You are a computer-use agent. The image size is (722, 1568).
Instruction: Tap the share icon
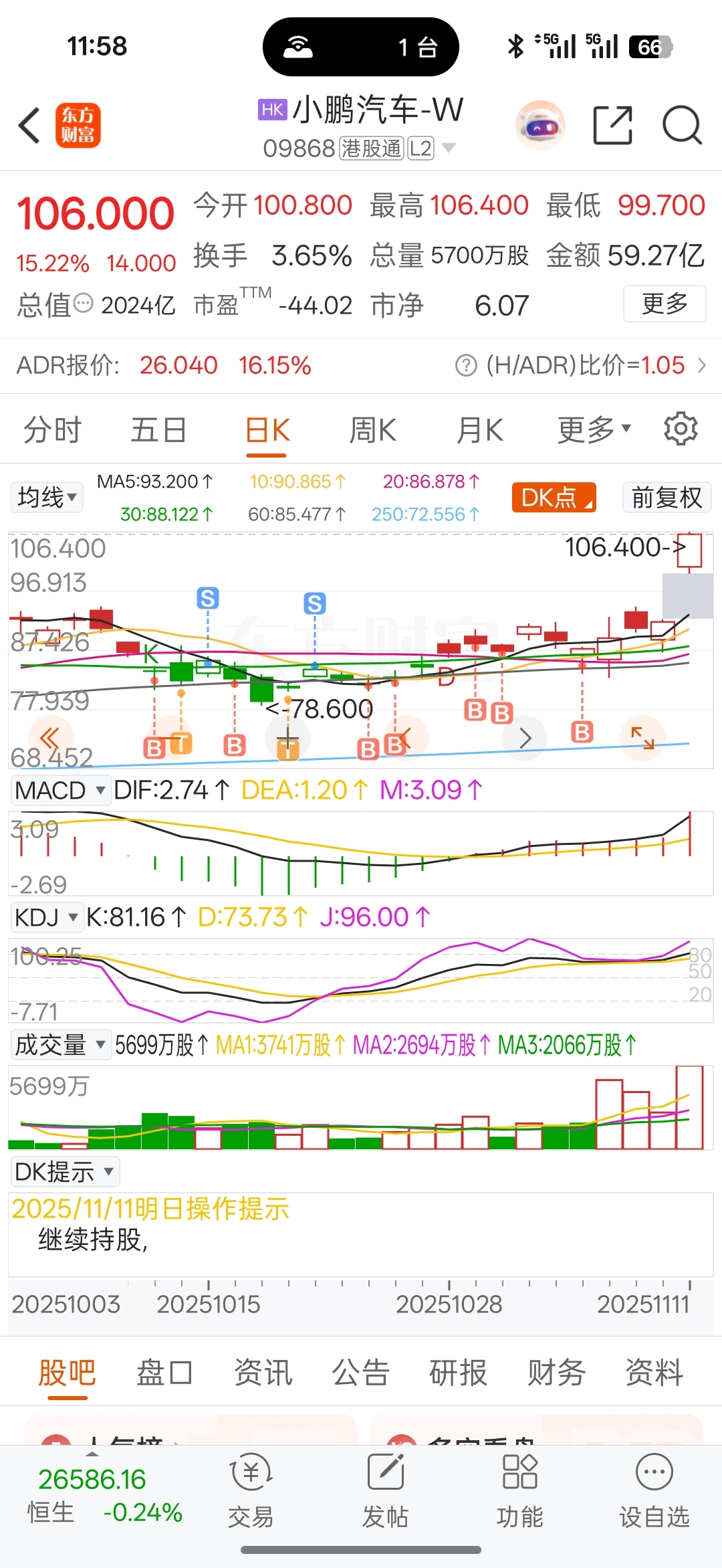613,125
